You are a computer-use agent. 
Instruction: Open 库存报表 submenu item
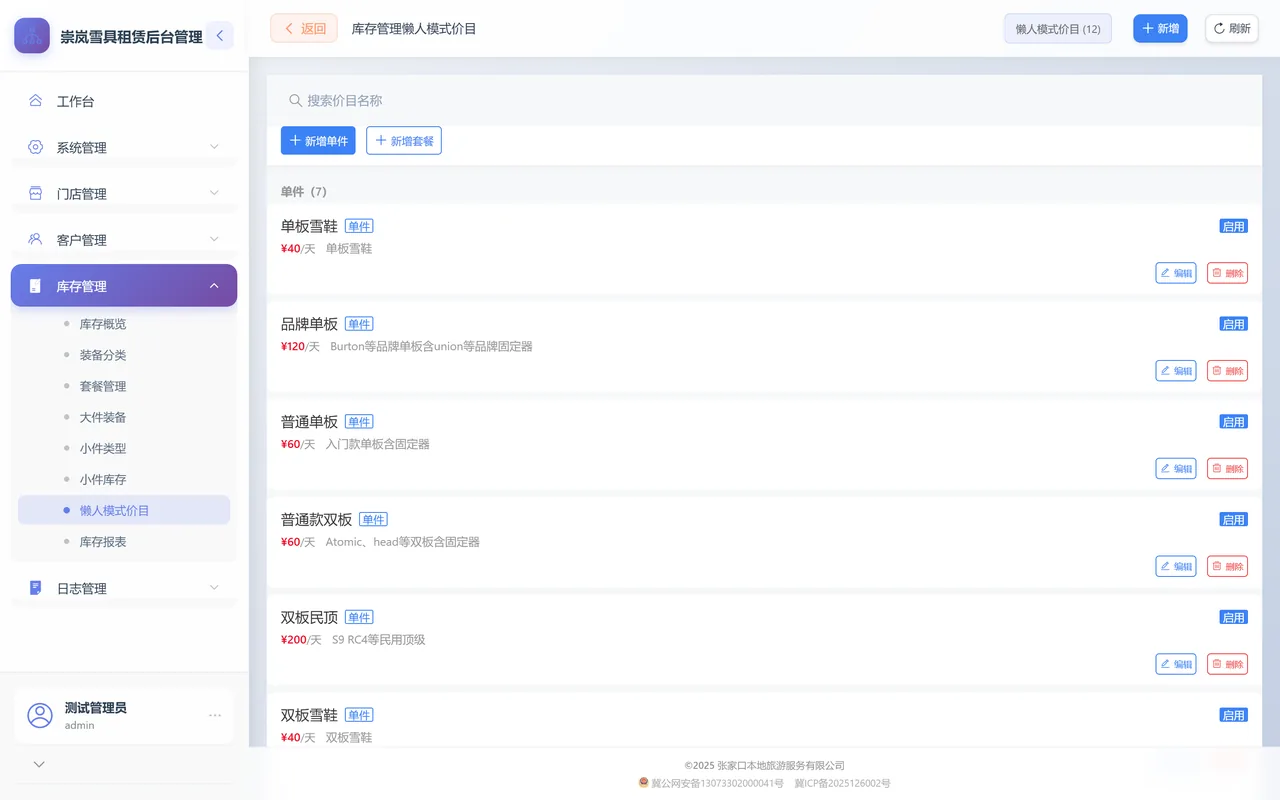(x=124, y=541)
